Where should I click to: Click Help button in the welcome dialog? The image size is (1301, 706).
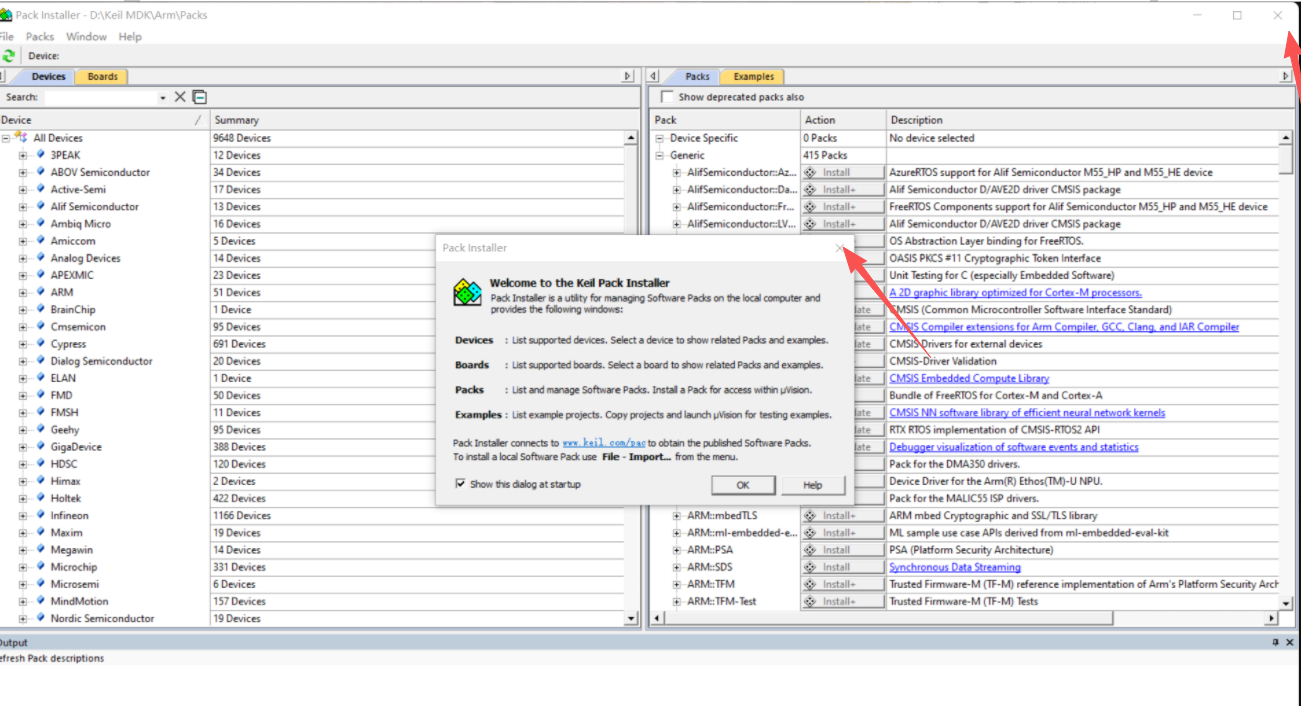[x=812, y=485]
